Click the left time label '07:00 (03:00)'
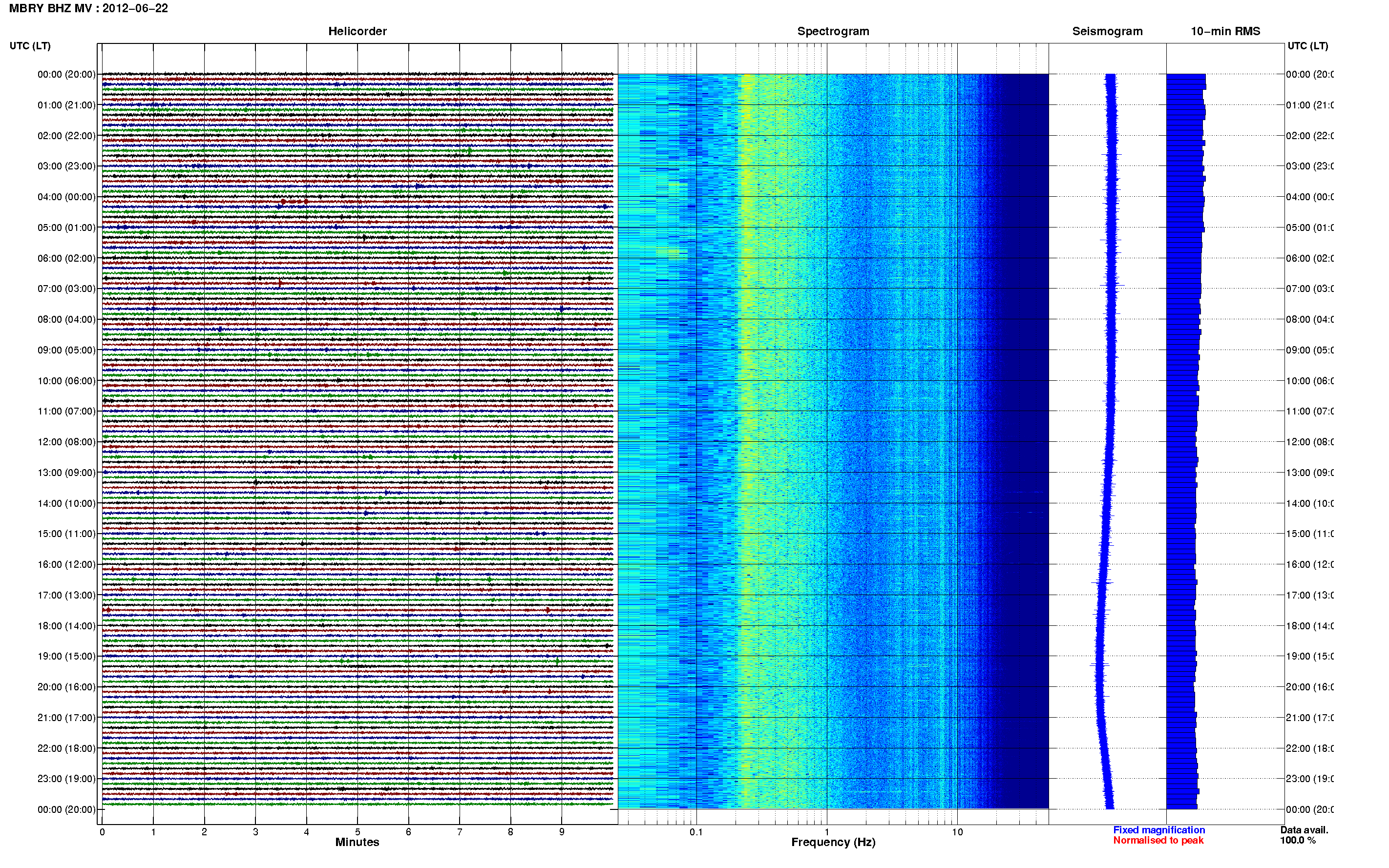 (x=66, y=288)
